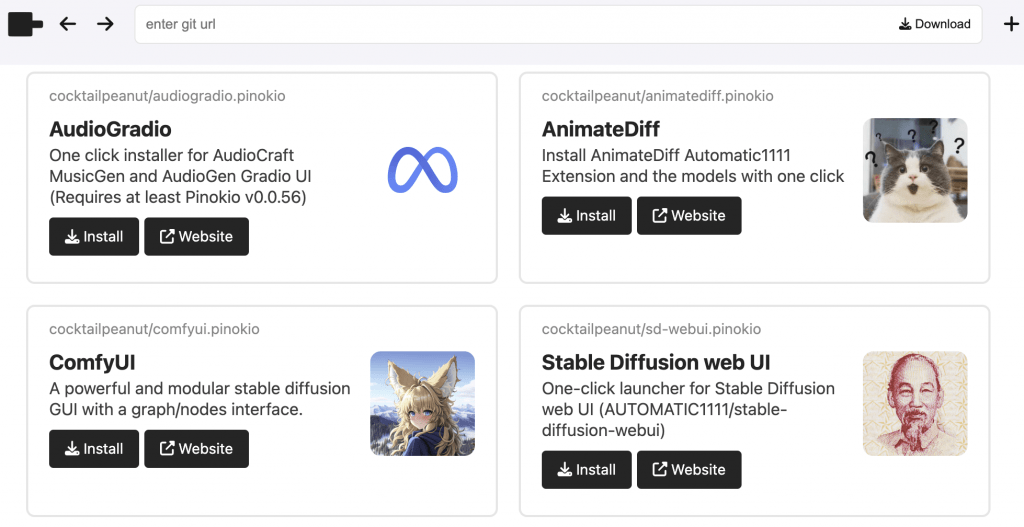Click the red banknote portrait thumbnail
This screenshot has height=527, width=1024.
[915, 404]
